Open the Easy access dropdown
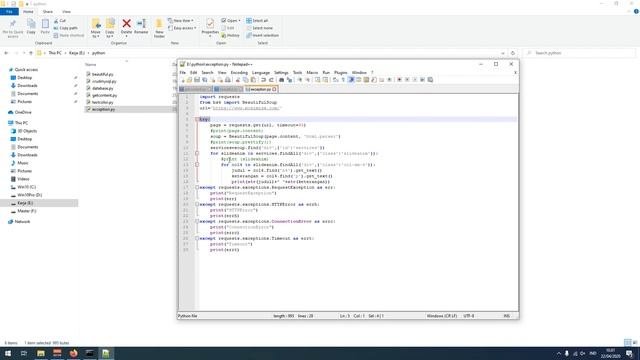Viewport: 640px width, 360px height. [x=182, y=28]
